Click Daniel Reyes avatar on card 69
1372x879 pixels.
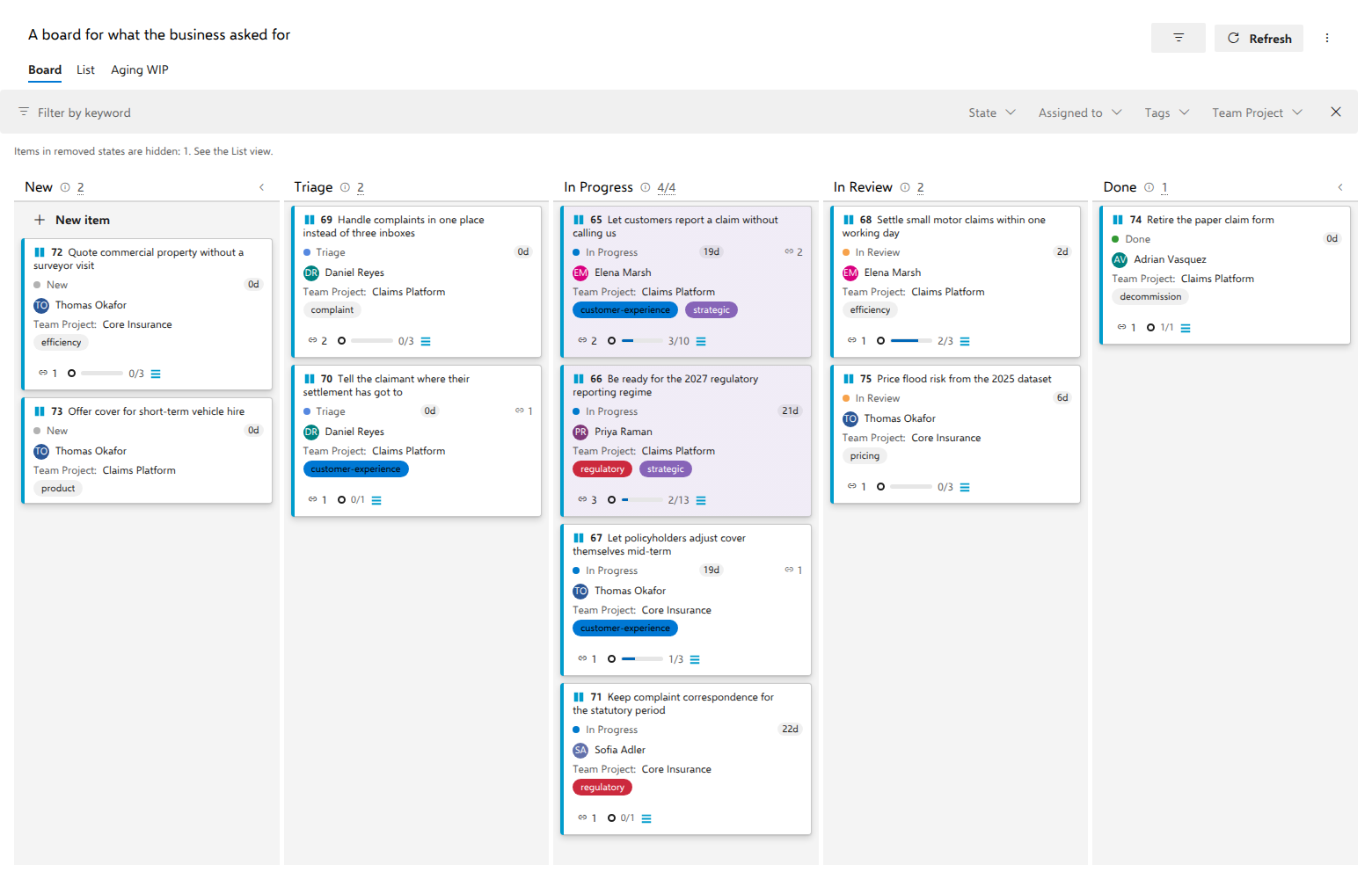(x=311, y=272)
